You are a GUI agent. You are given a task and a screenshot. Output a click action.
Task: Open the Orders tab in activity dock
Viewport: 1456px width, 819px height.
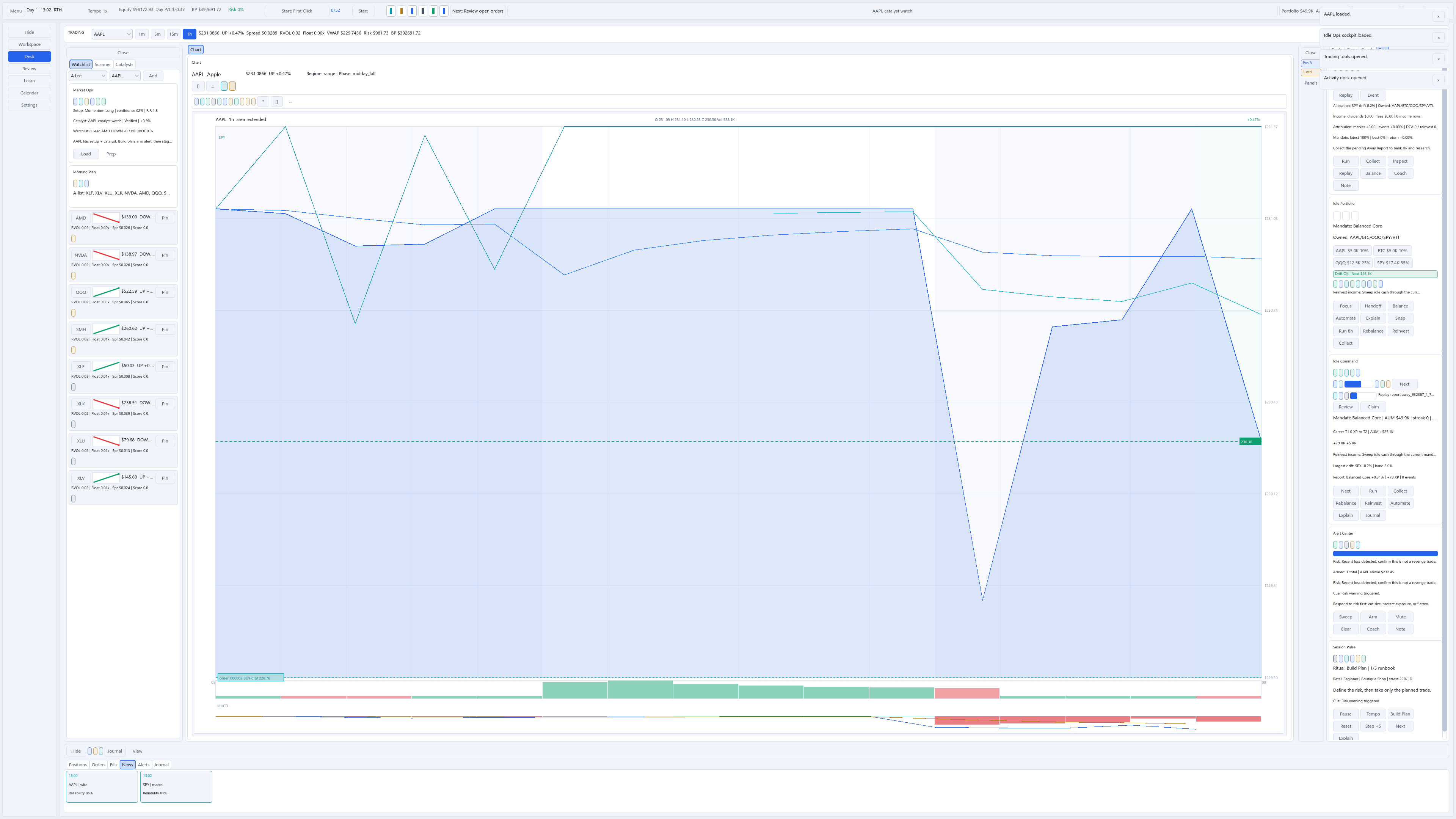98,765
